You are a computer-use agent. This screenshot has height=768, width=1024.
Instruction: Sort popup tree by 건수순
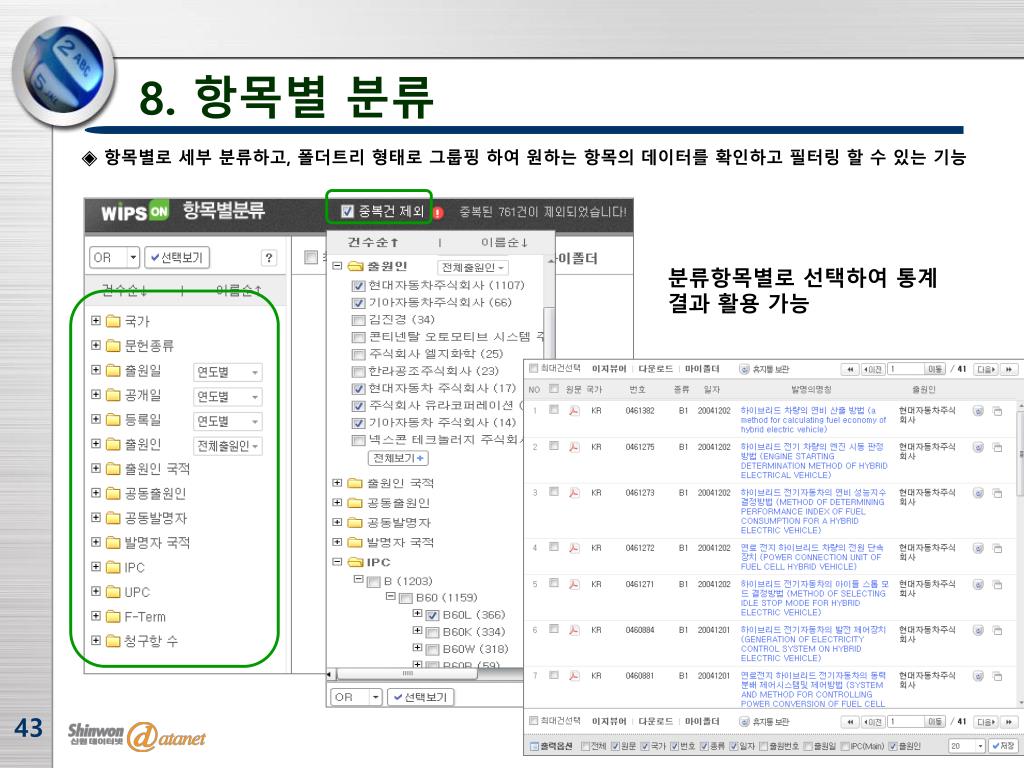click(x=373, y=242)
